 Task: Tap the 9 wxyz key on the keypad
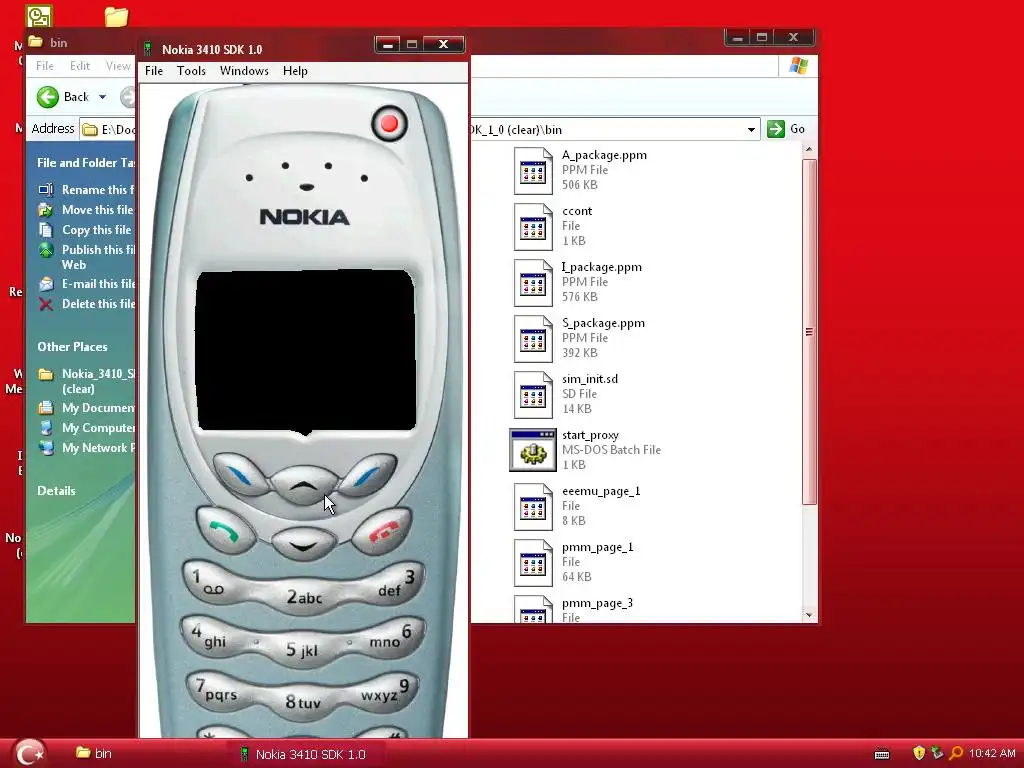coord(385,691)
